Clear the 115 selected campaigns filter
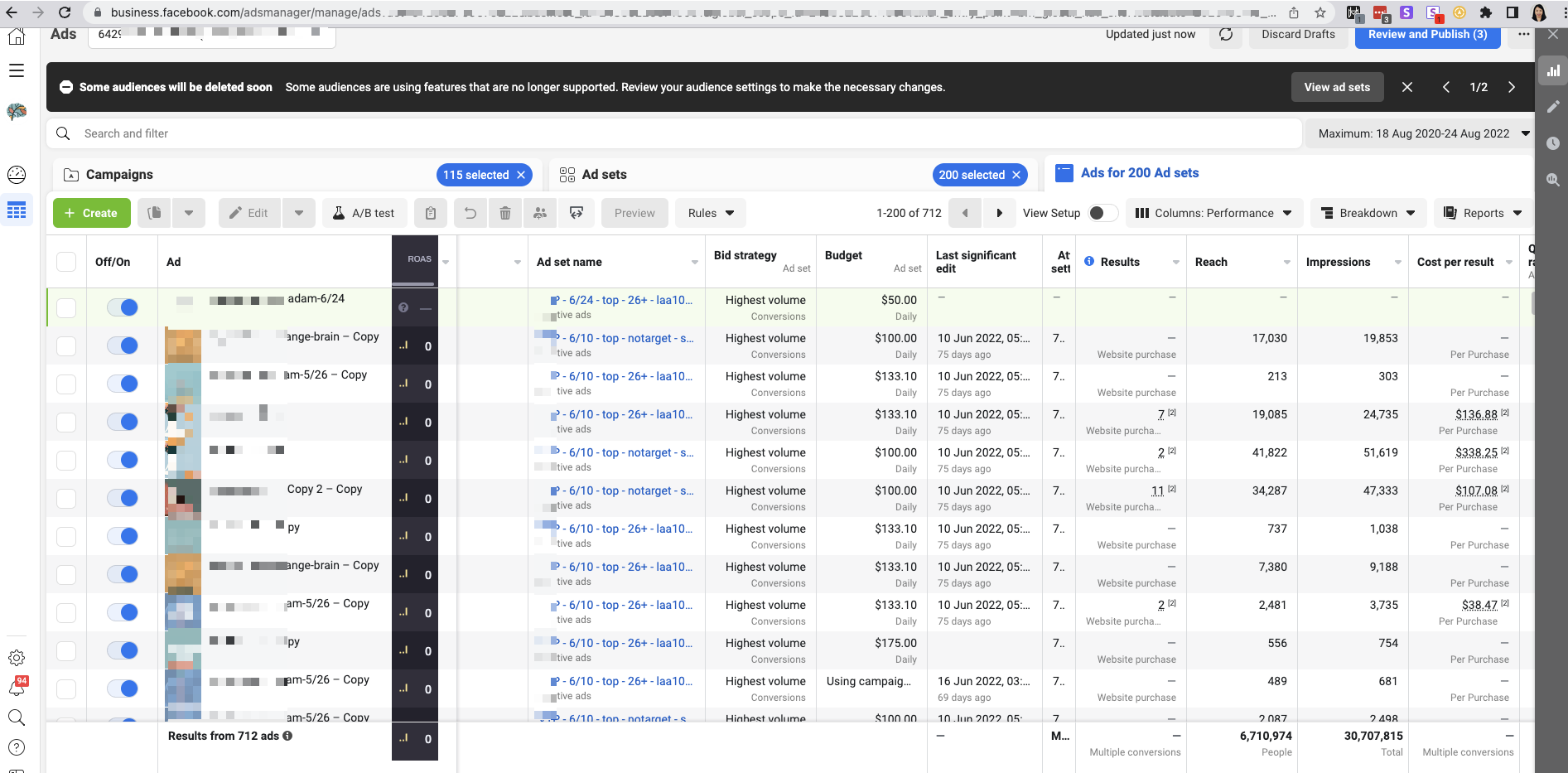1568x773 pixels. pyautogui.click(x=521, y=175)
